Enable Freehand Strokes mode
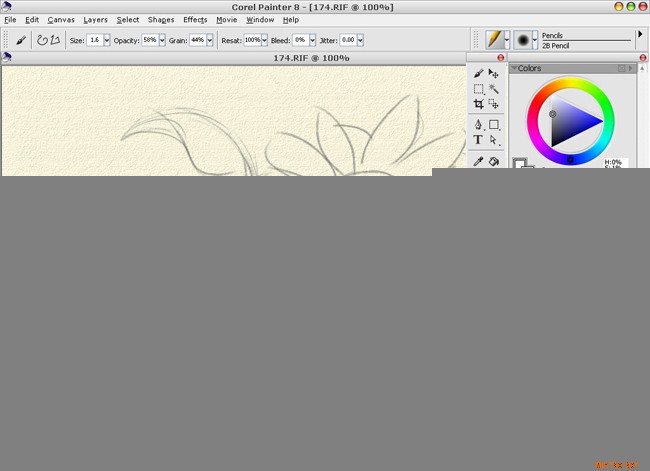 point(42,40)
